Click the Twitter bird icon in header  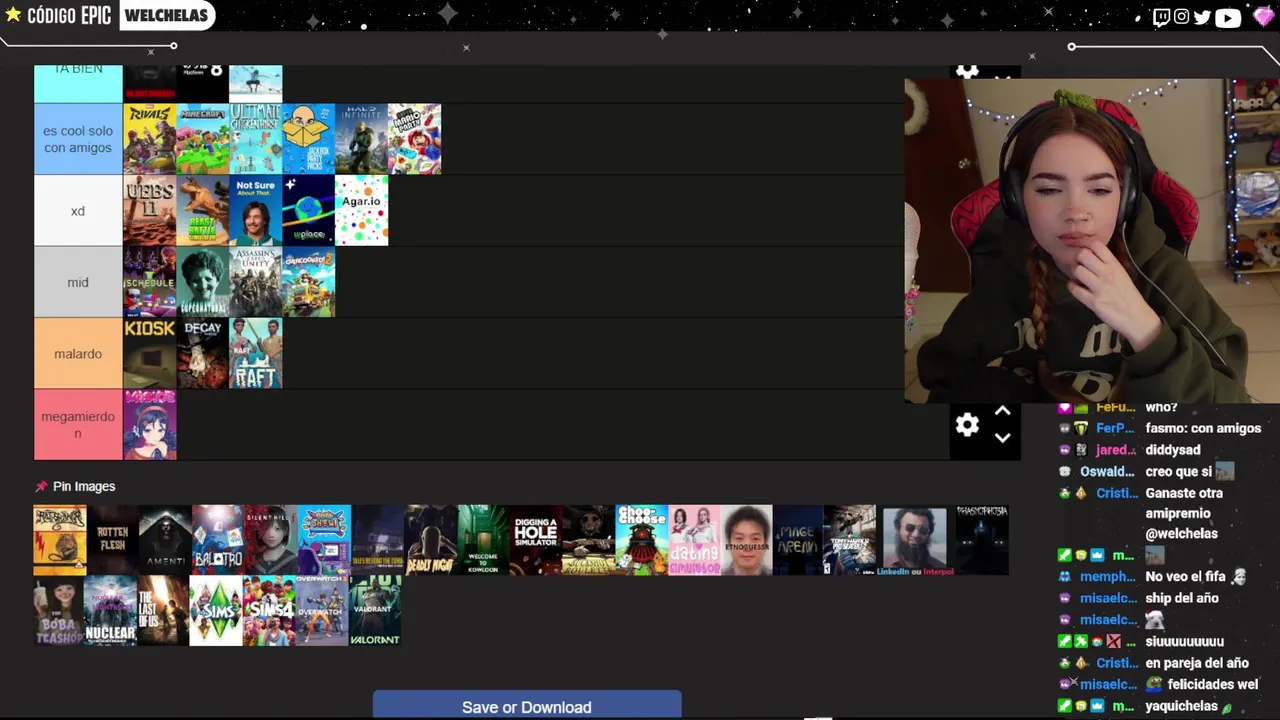point(1202,16)
